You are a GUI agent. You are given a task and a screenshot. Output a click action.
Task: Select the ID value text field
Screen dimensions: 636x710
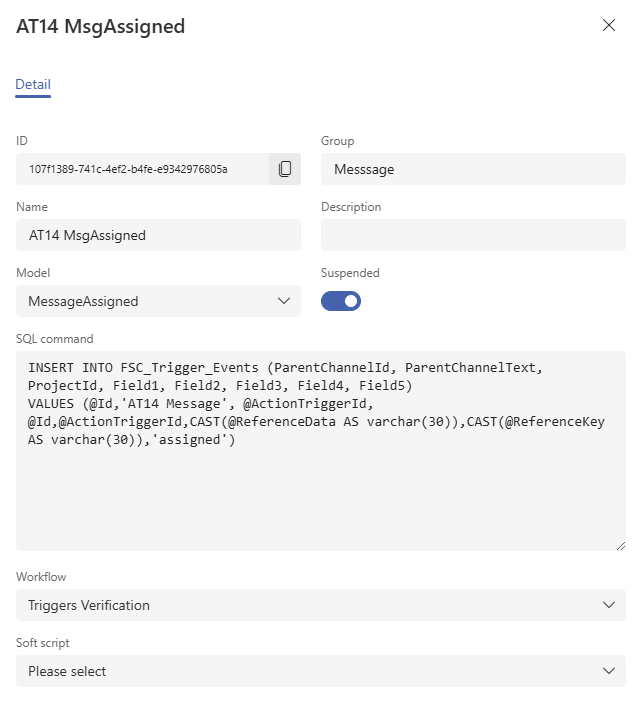point(143,169)
